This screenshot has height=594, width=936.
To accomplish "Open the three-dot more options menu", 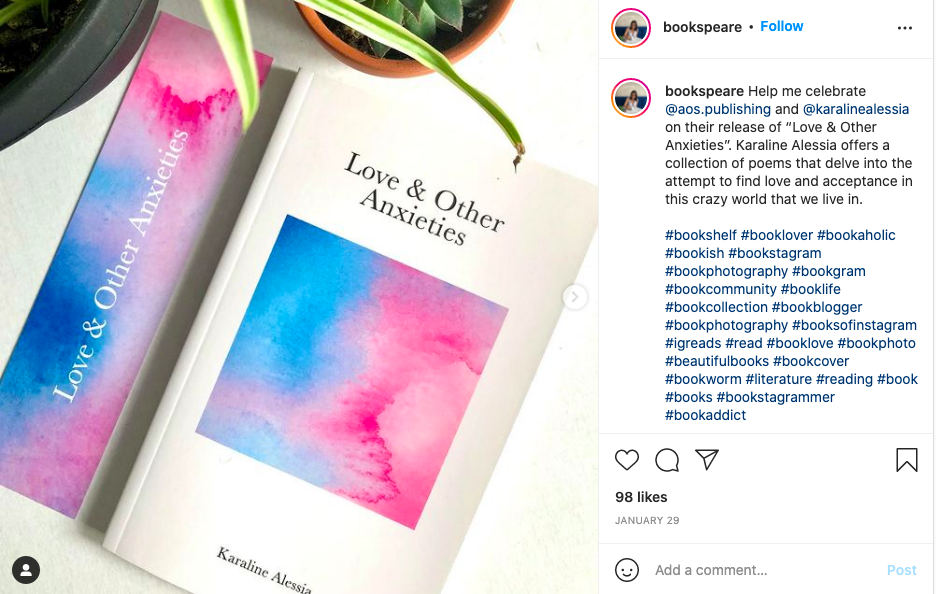I will click(x=904, y=28).
